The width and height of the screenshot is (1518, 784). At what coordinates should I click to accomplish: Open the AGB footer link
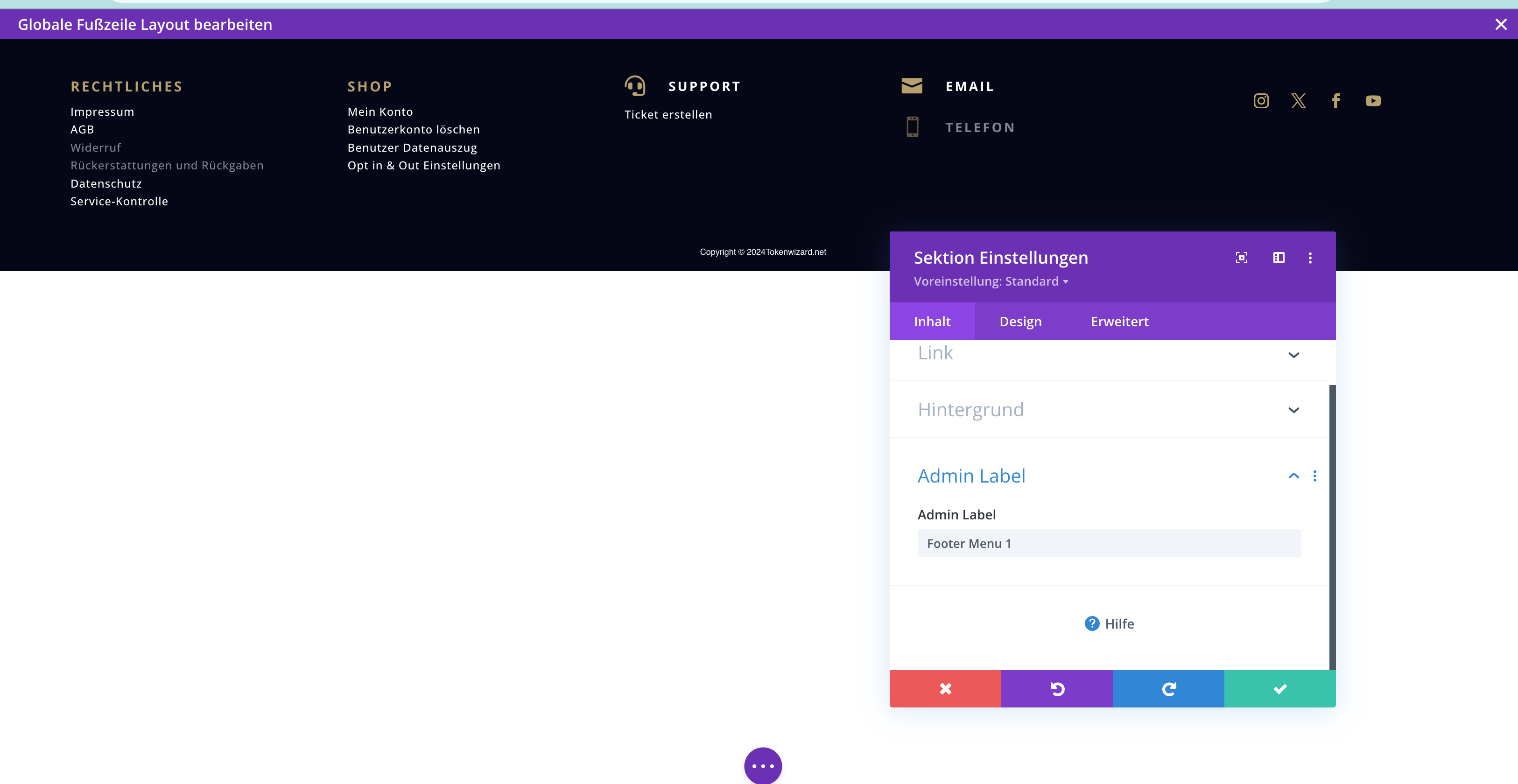point(83,129)
